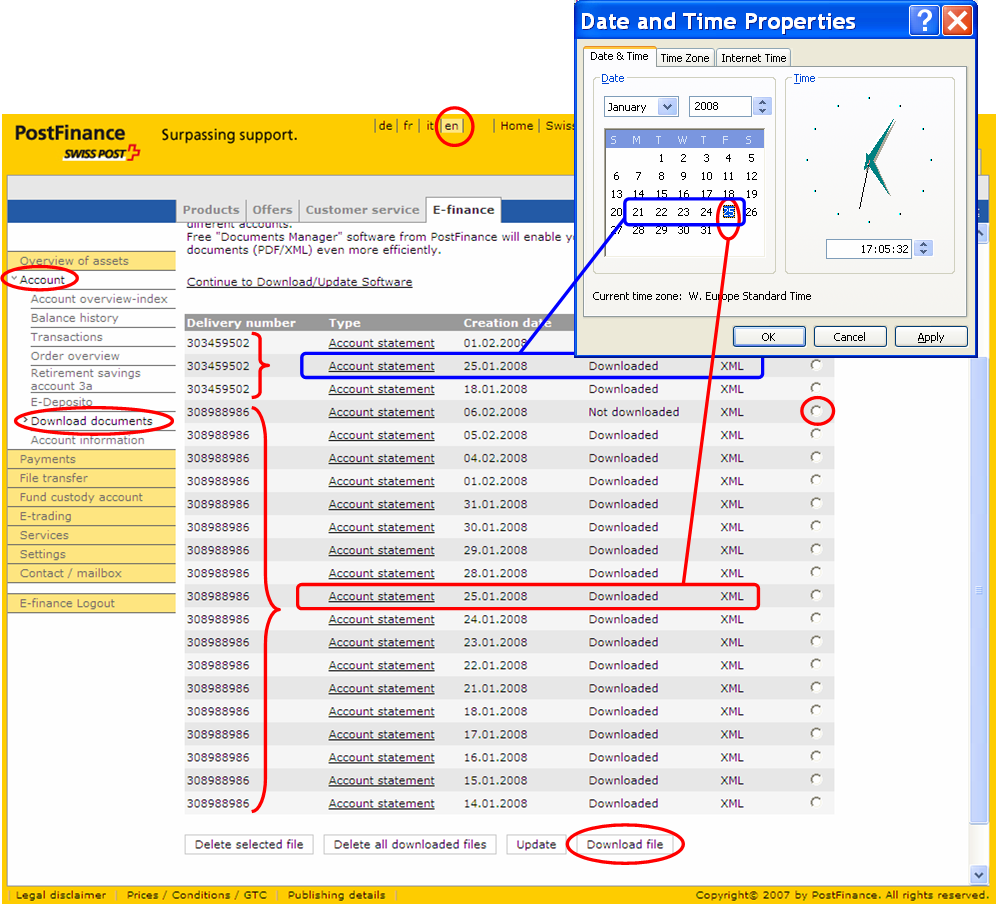Expand the Download documents arrow in sidebar
This screenshot has width=996, height=904.
(x=25, y=420)
